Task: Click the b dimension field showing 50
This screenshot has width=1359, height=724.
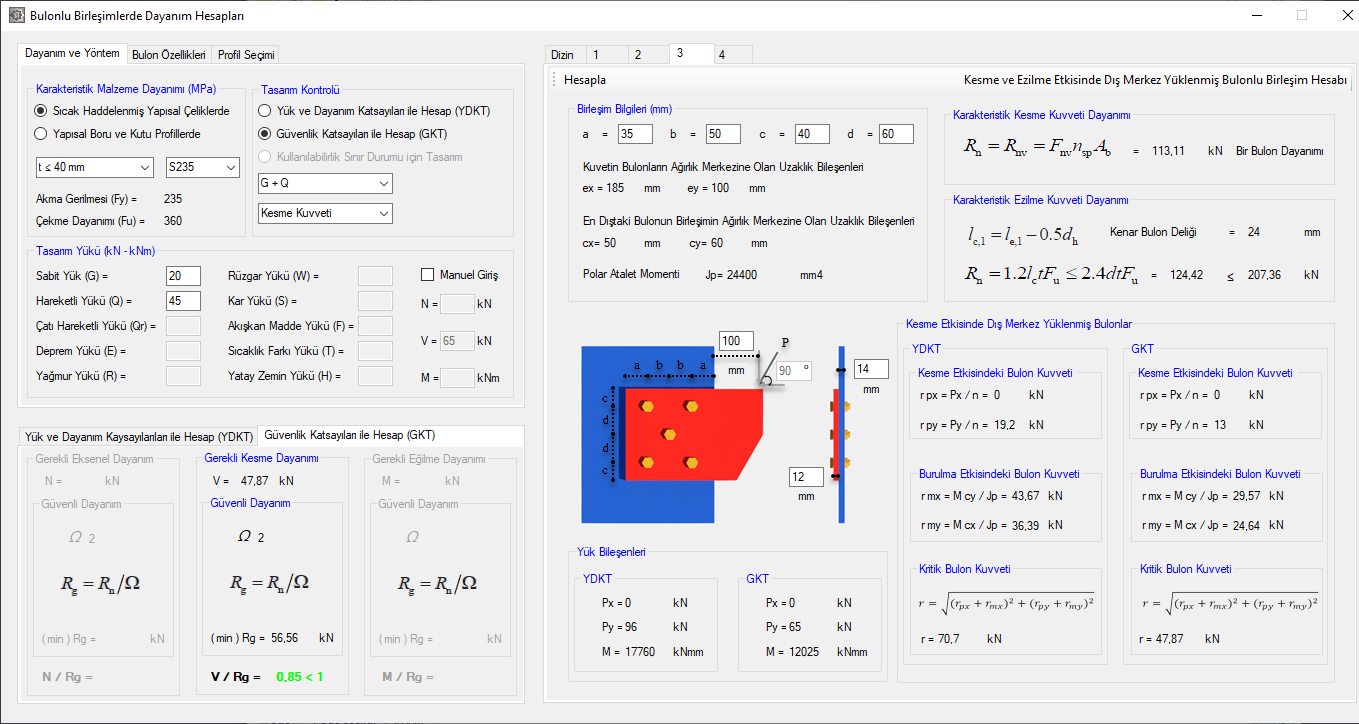Action: [723, 134]
